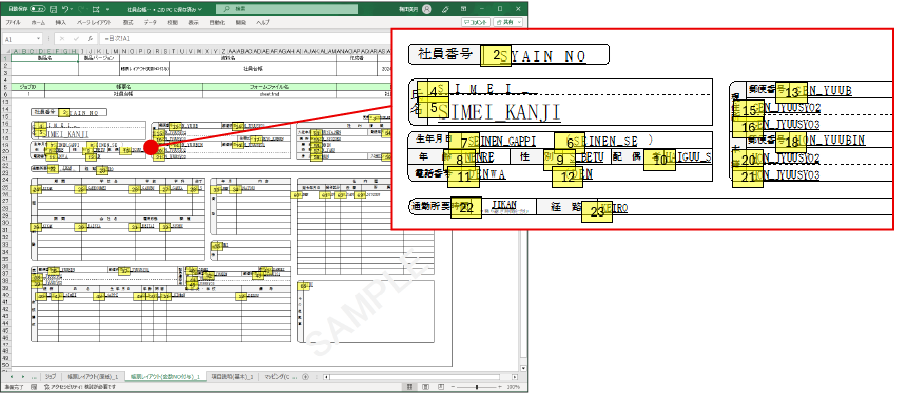Click the cancel X icon in formula bar
The width and height of the screenshot is (900, 394).
62,39
